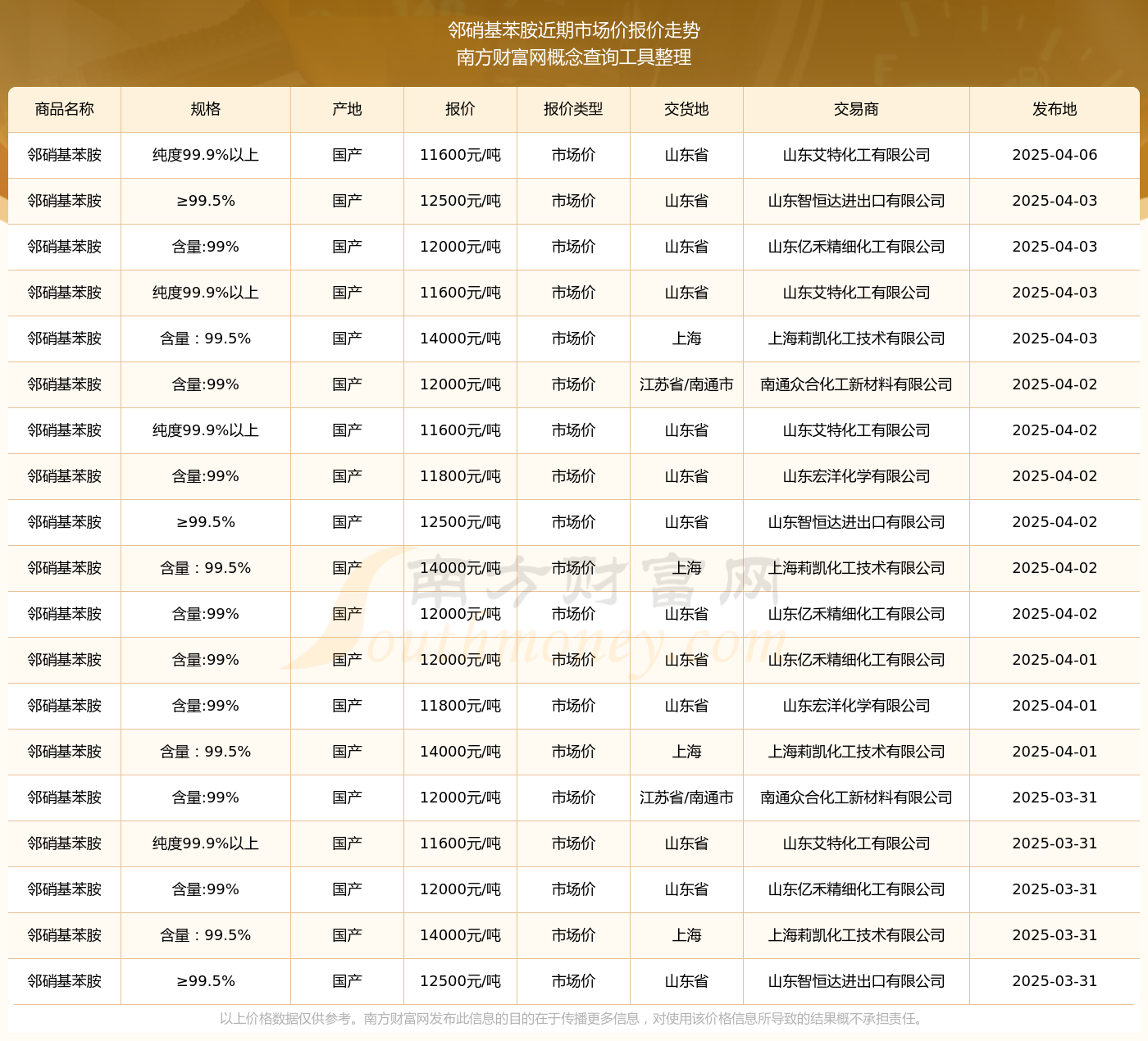Click the 商品名称 column header
1148x1041 pixels.
tap(65, 109)
